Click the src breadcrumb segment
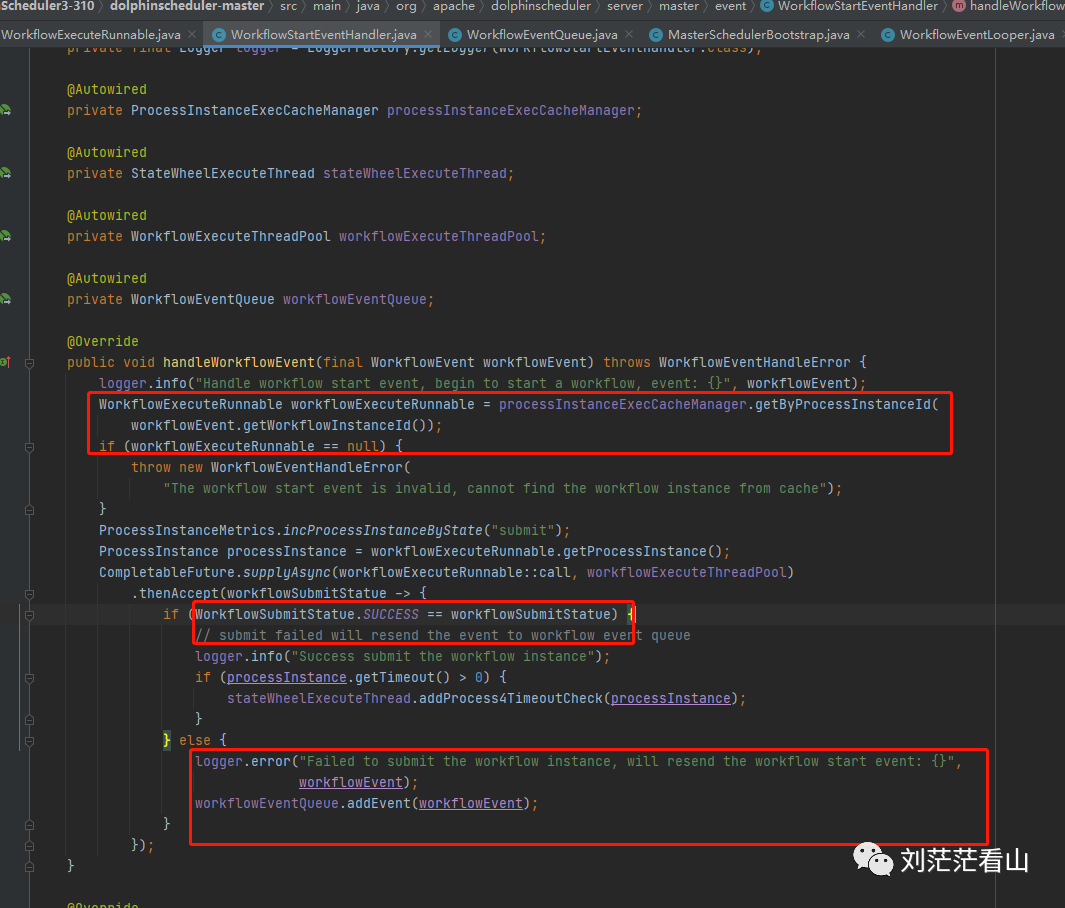 pyautogui.click(x=289, y=6)
